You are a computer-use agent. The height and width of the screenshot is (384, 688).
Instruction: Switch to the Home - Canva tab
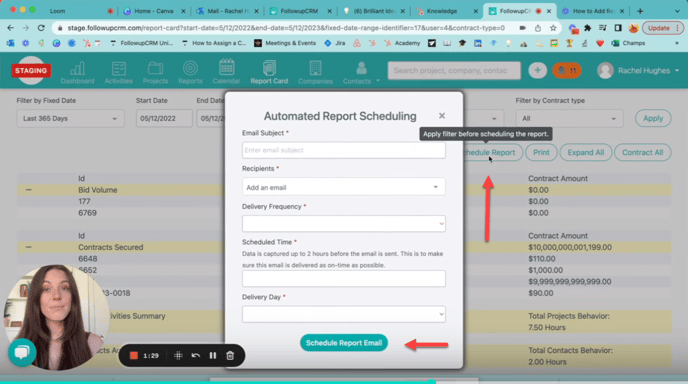[154, 11]
